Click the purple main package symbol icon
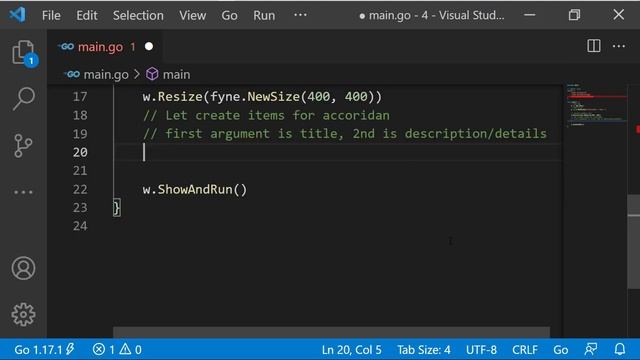The width and height of the screenshot is (640, 360). [152, 74]
